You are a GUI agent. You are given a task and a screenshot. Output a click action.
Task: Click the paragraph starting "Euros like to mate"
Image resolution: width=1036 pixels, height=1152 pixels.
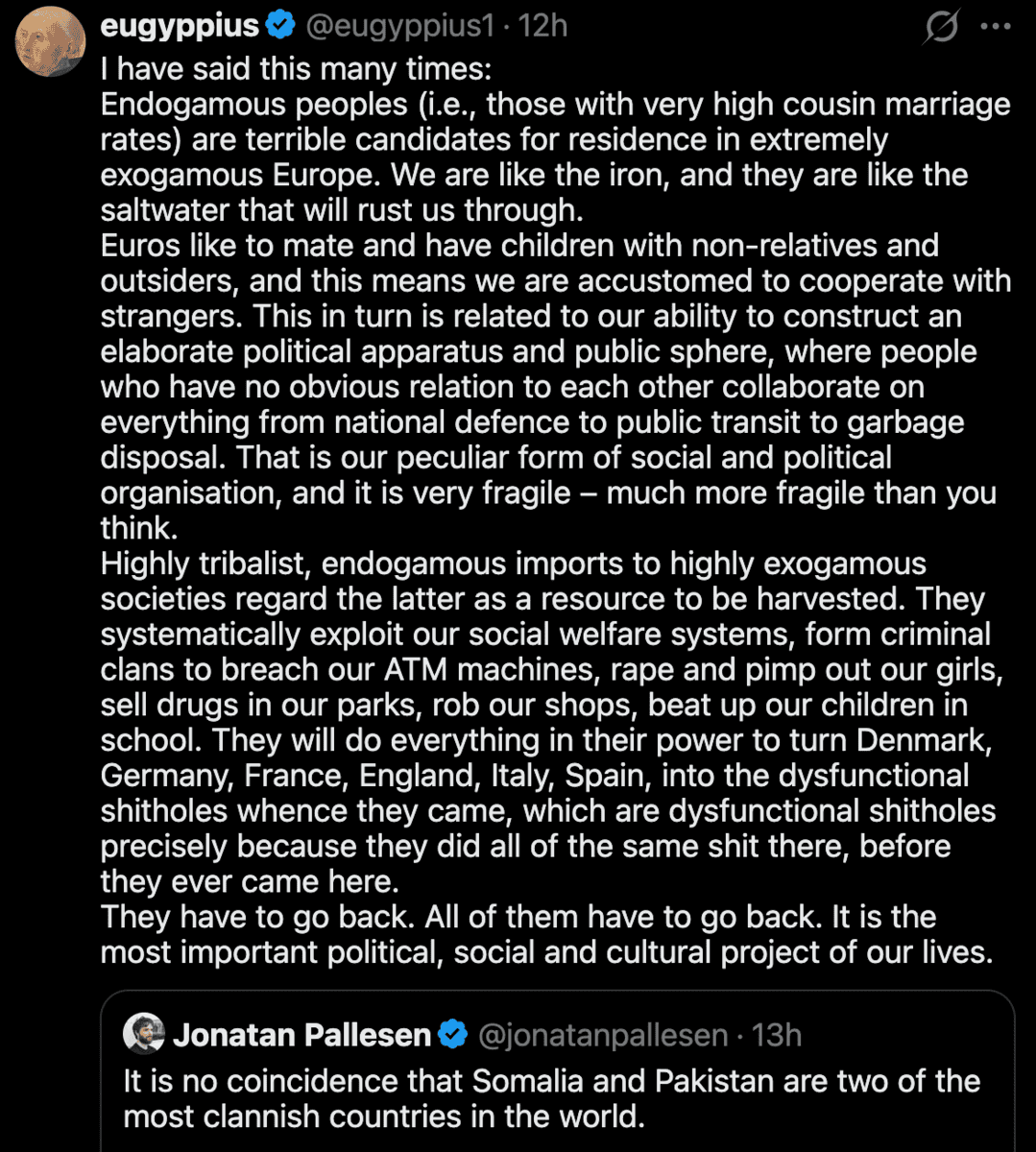point(518,246)
